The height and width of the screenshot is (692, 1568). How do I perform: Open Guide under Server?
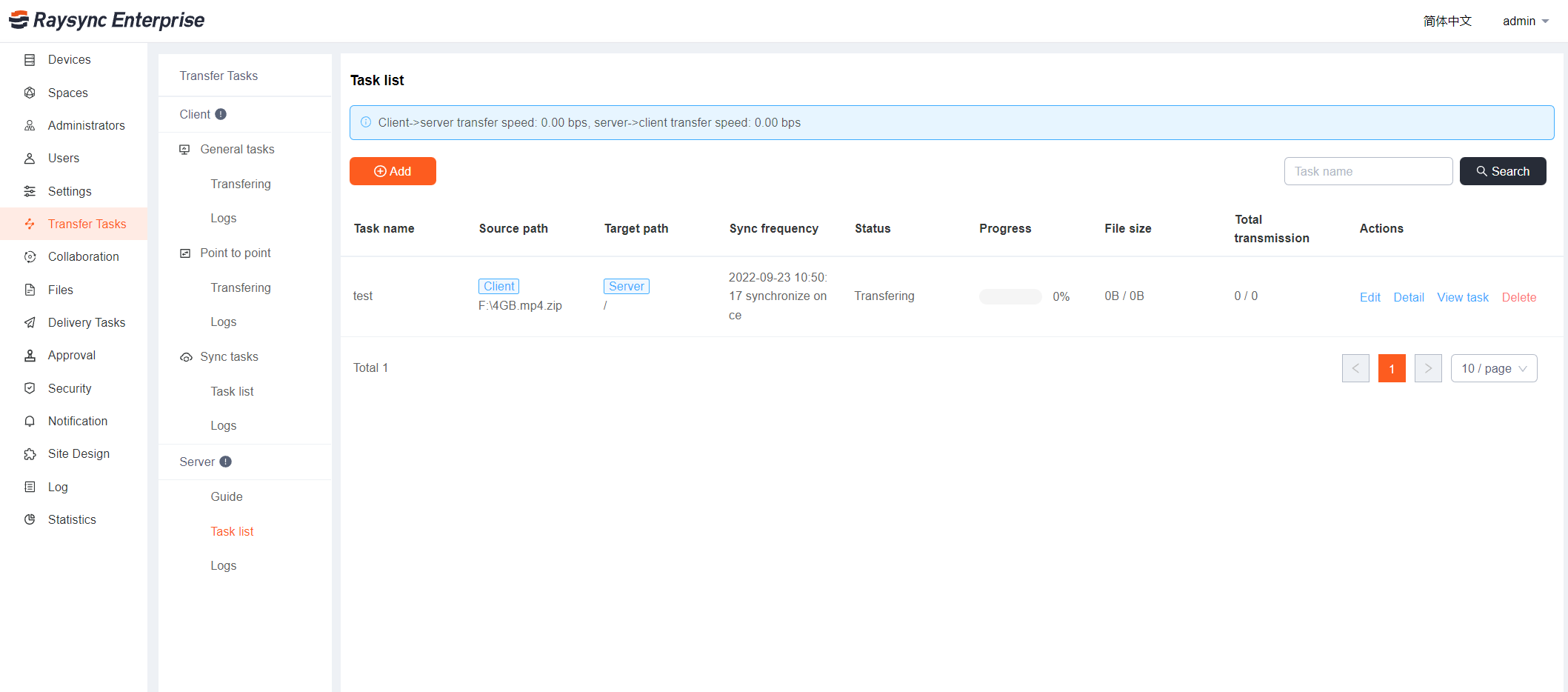tap(227, 496)
